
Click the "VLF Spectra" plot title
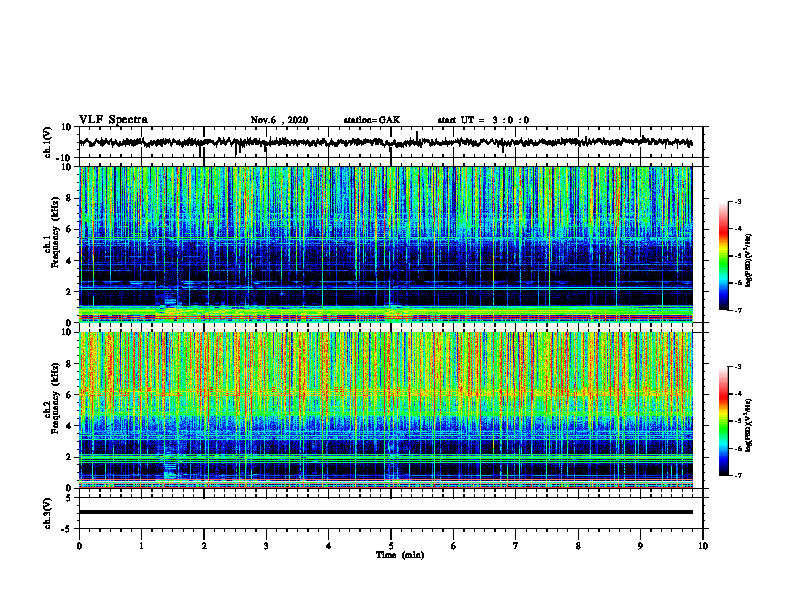point(113,119)
